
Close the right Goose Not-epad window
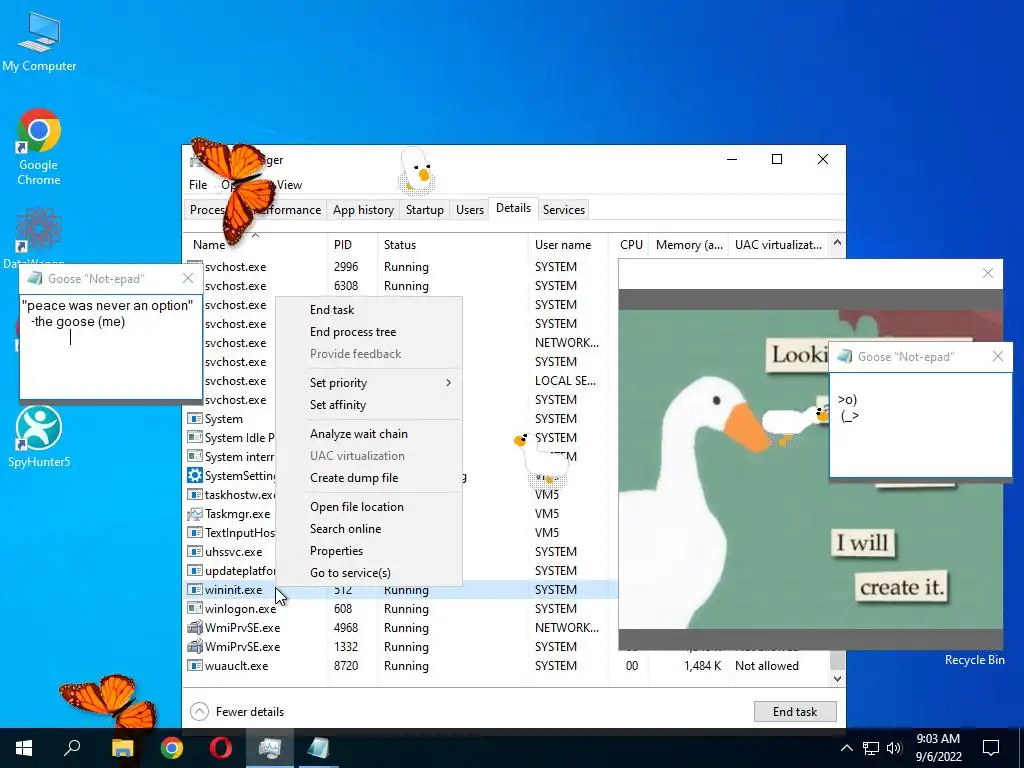(998, 356)
